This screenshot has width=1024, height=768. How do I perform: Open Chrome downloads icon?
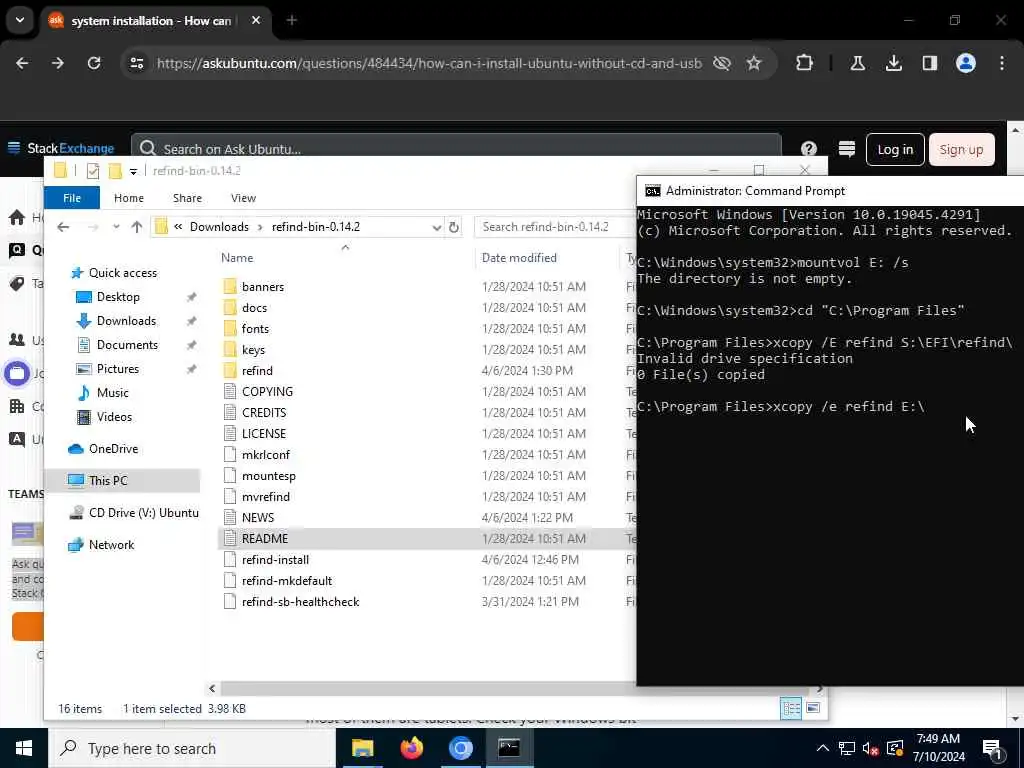(893, 63)
